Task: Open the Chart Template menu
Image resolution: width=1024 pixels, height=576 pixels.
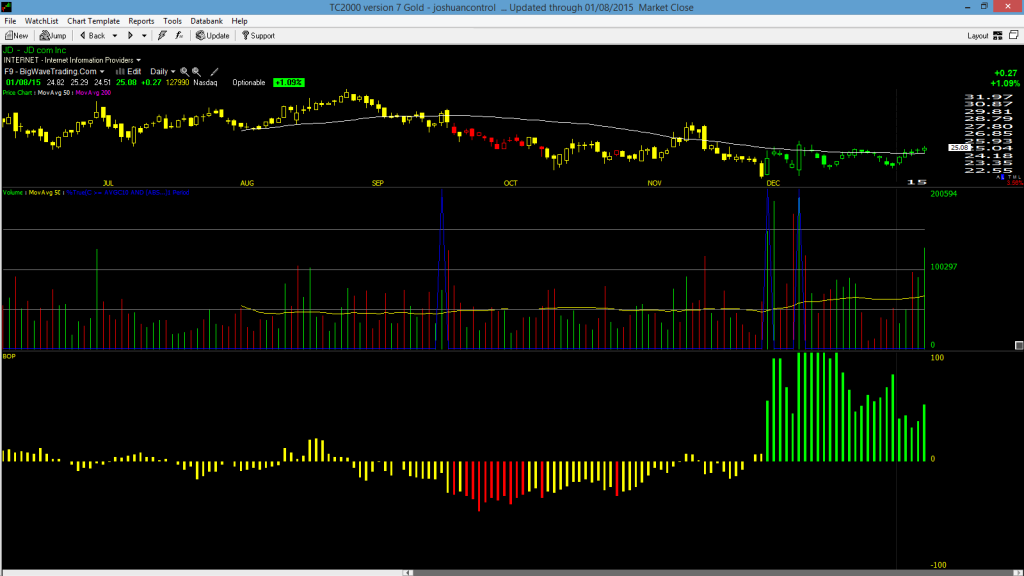Action: coord(93,21)
